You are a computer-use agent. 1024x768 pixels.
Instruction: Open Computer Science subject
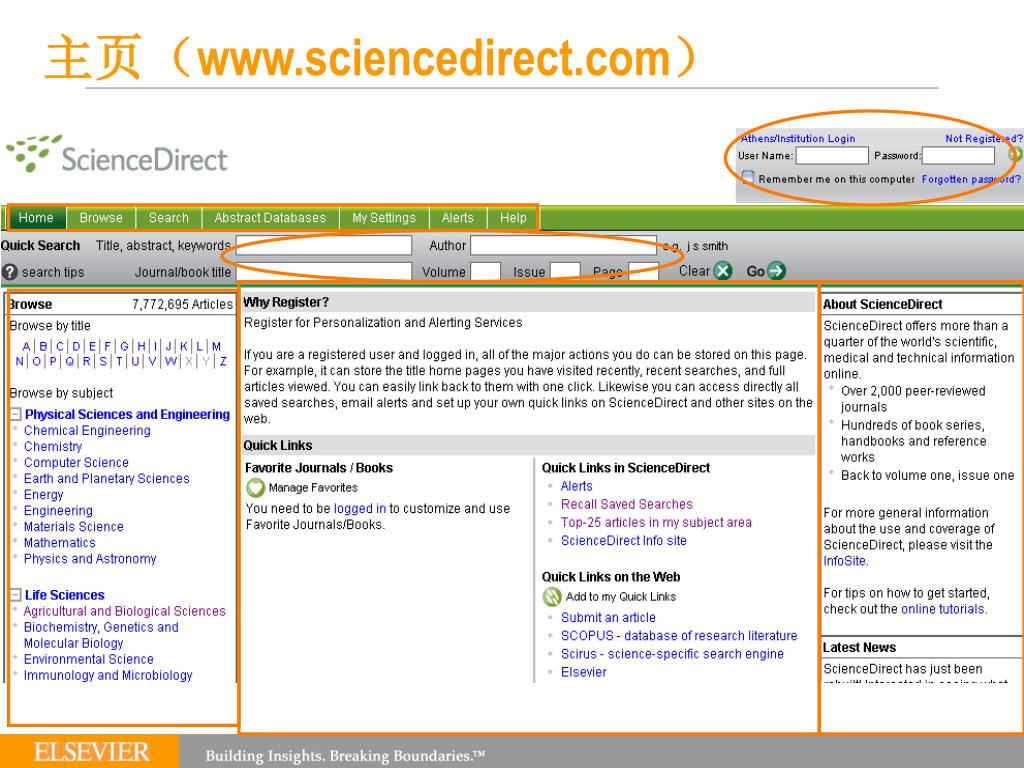click(76, 462)
